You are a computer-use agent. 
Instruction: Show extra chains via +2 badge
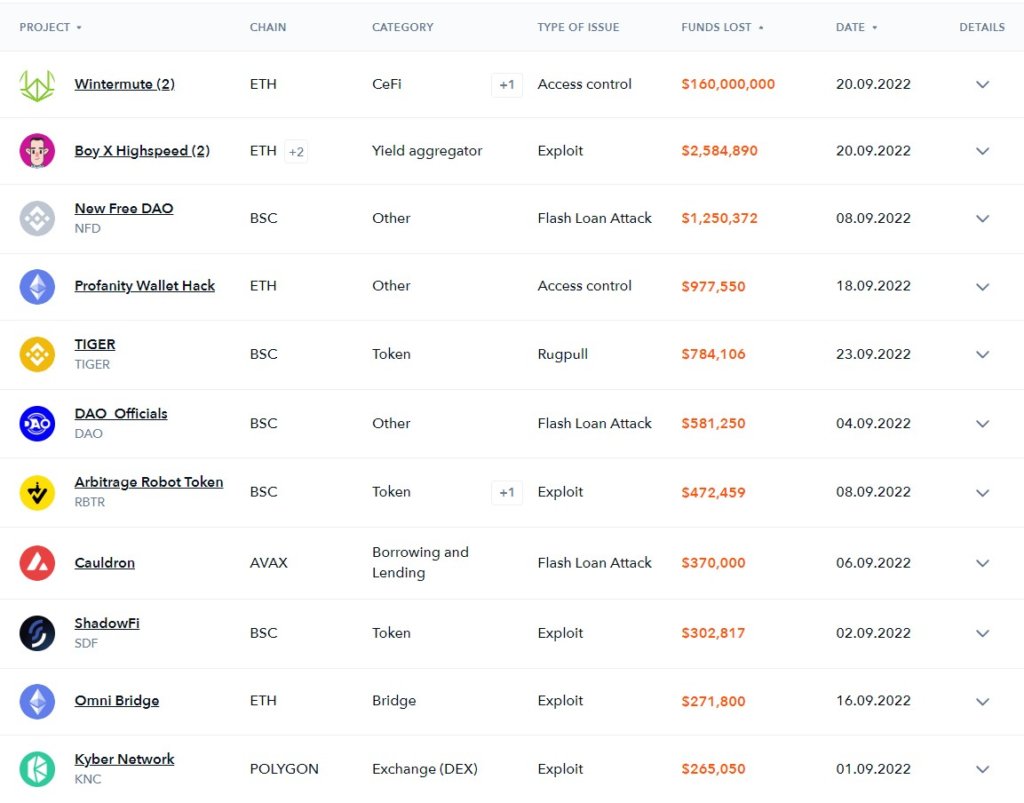tap(296, 151)
